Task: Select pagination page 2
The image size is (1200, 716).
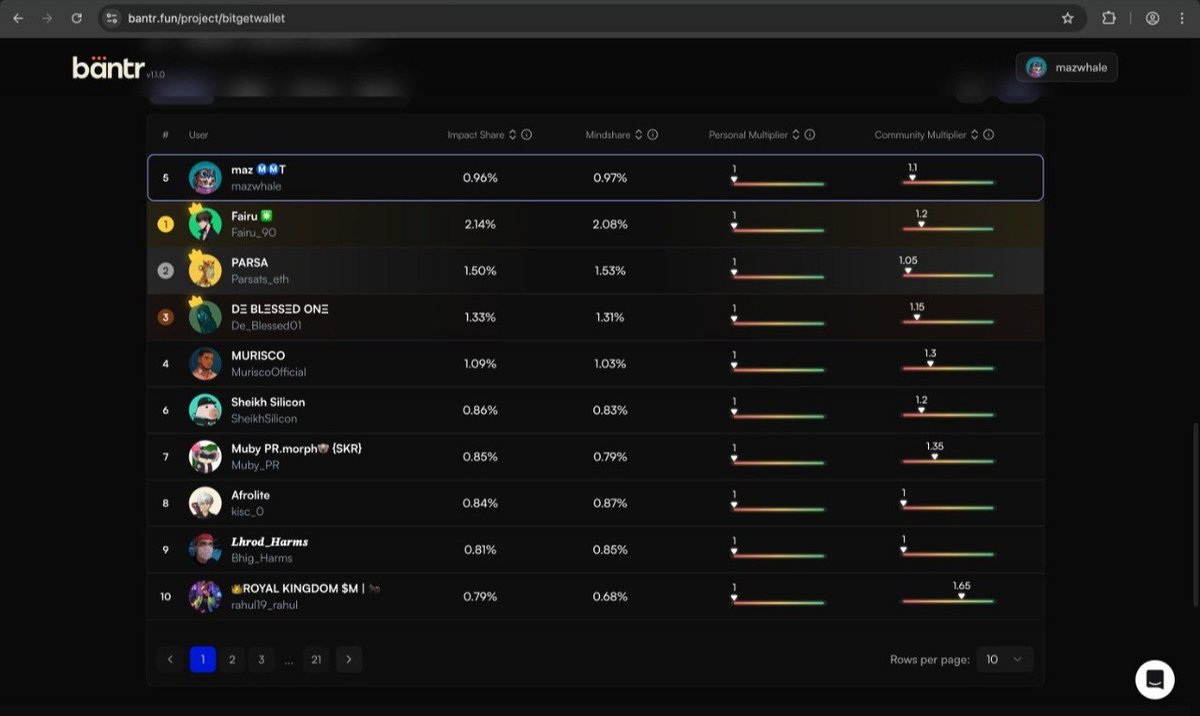Action: tap(232, 659)
